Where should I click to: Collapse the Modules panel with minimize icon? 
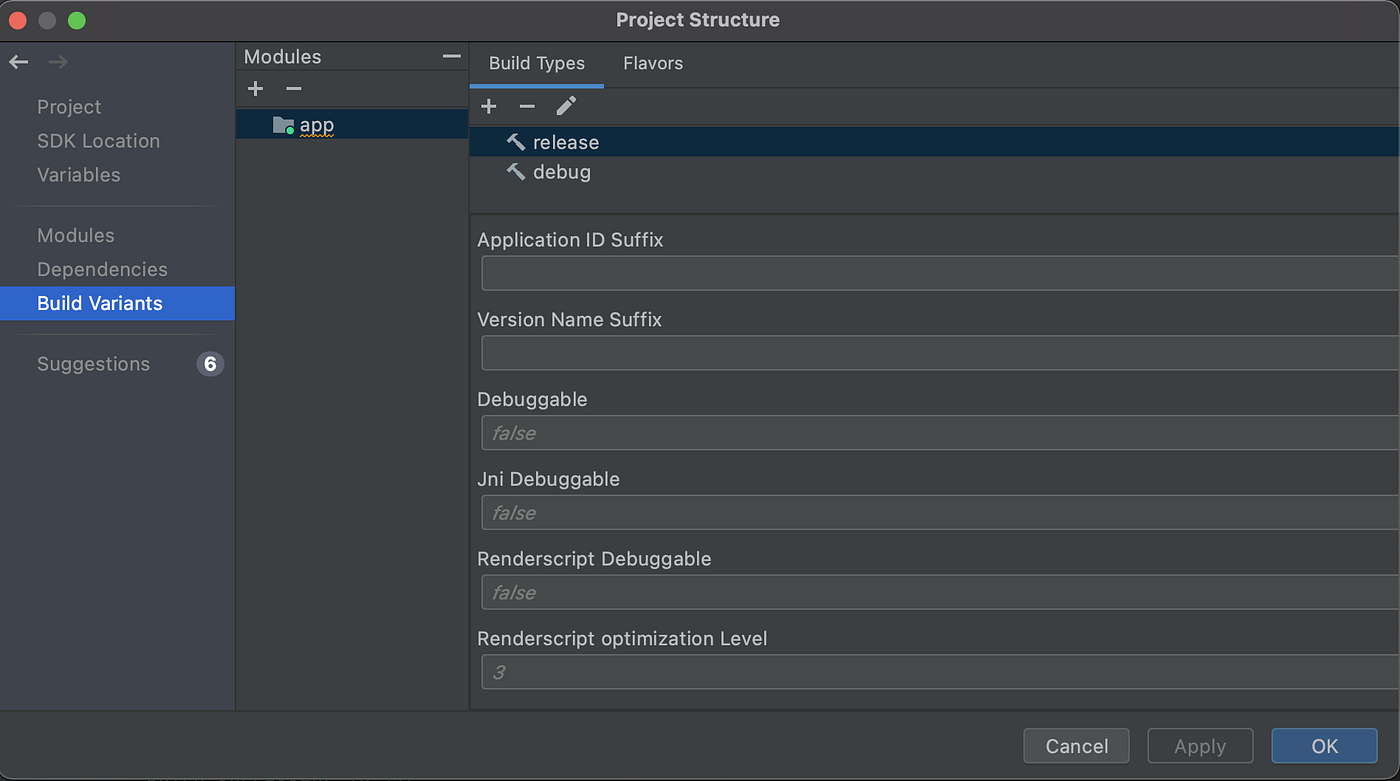[451, 56]
